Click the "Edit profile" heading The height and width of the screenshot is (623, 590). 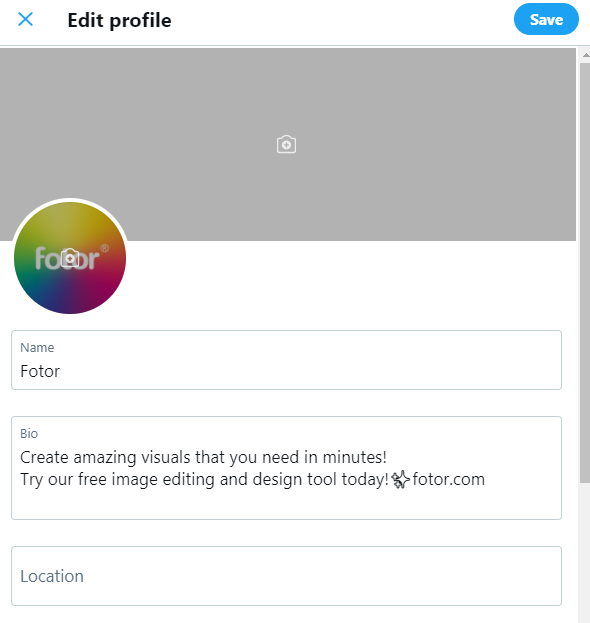(x=119, y=20)
